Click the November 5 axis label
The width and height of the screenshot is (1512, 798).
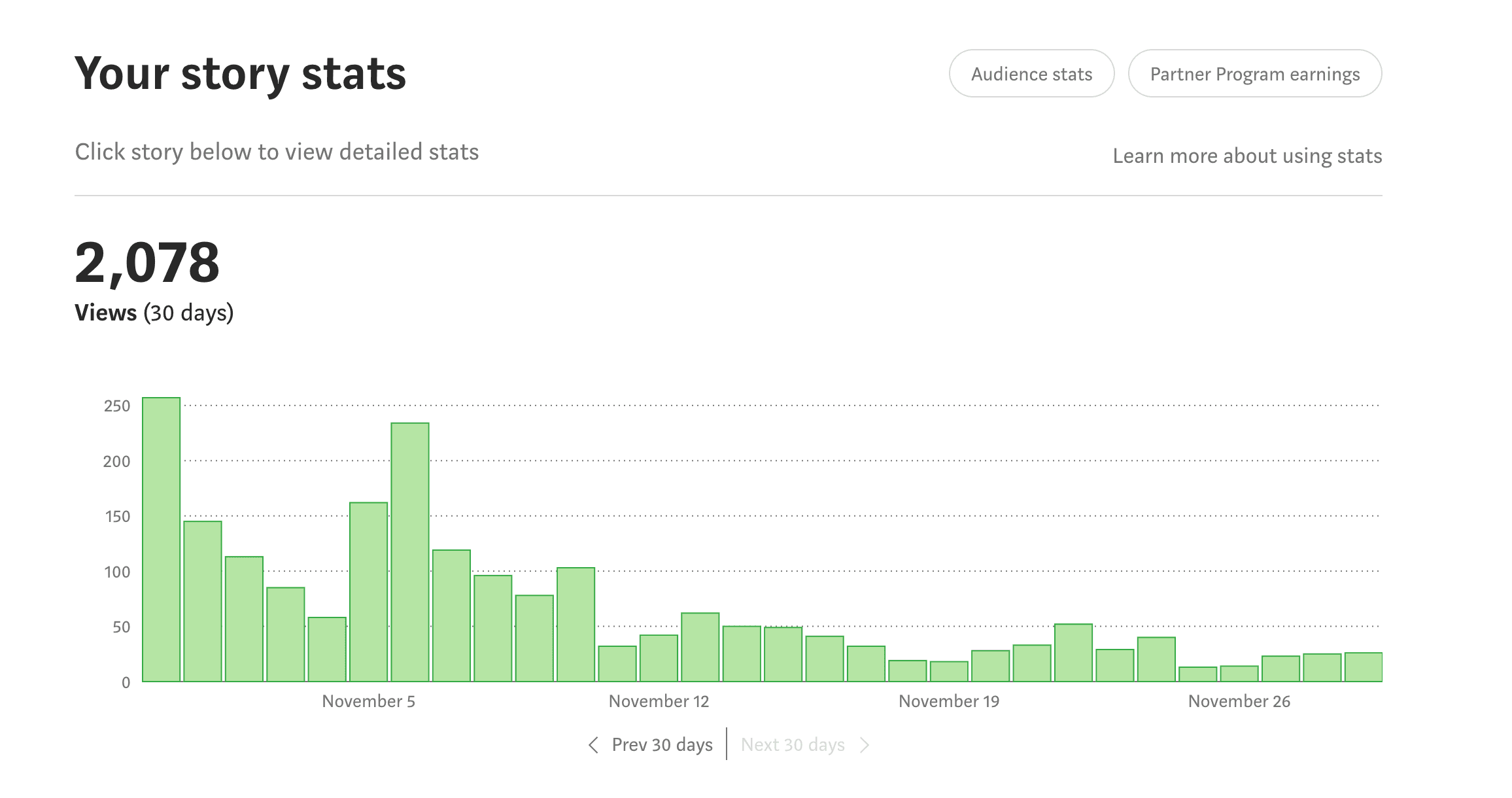click(368, 701)
